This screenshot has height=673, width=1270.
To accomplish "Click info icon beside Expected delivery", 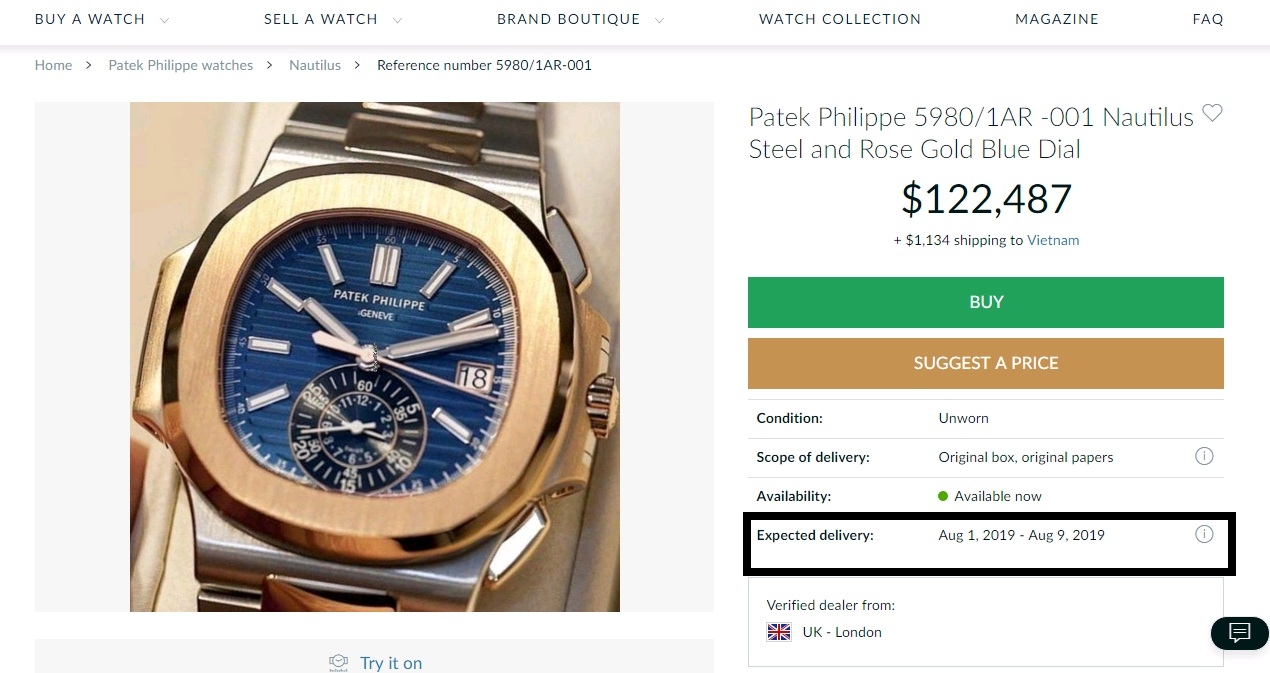I will tap(1204, 534).
